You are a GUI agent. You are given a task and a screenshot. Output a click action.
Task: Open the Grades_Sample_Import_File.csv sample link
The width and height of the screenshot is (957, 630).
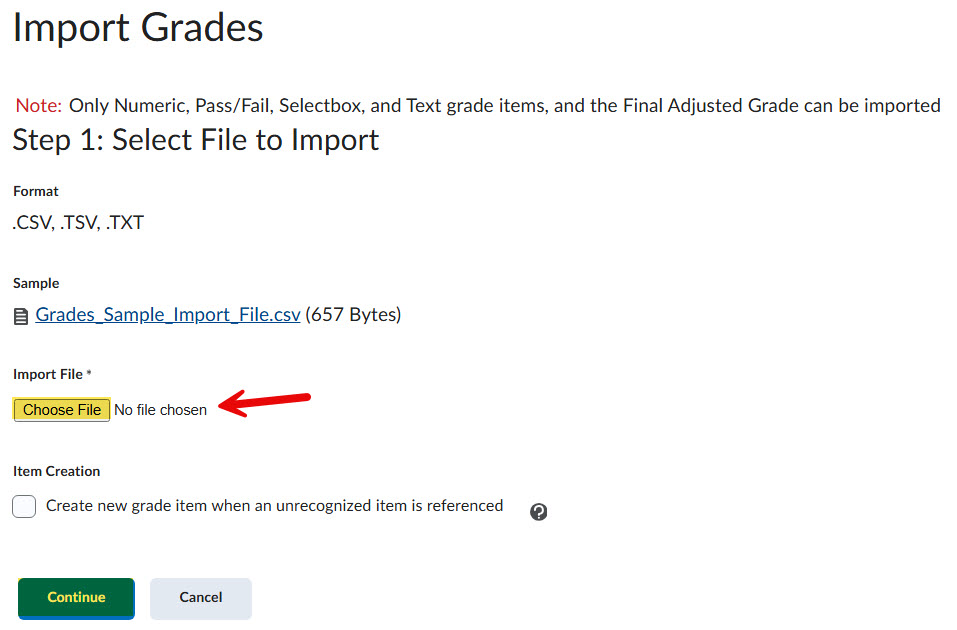point(168,315)
